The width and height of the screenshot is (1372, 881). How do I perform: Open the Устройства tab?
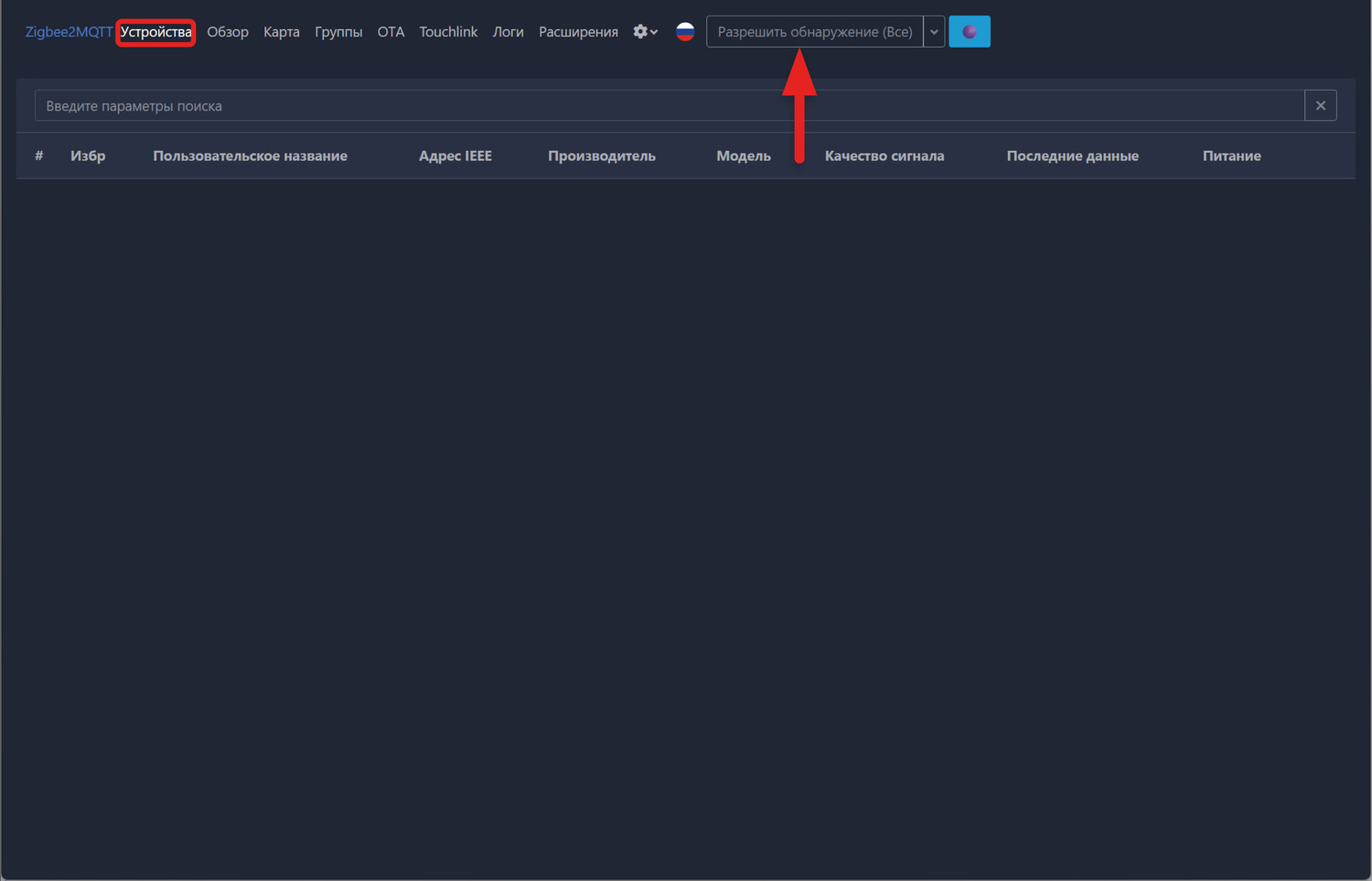156,32
